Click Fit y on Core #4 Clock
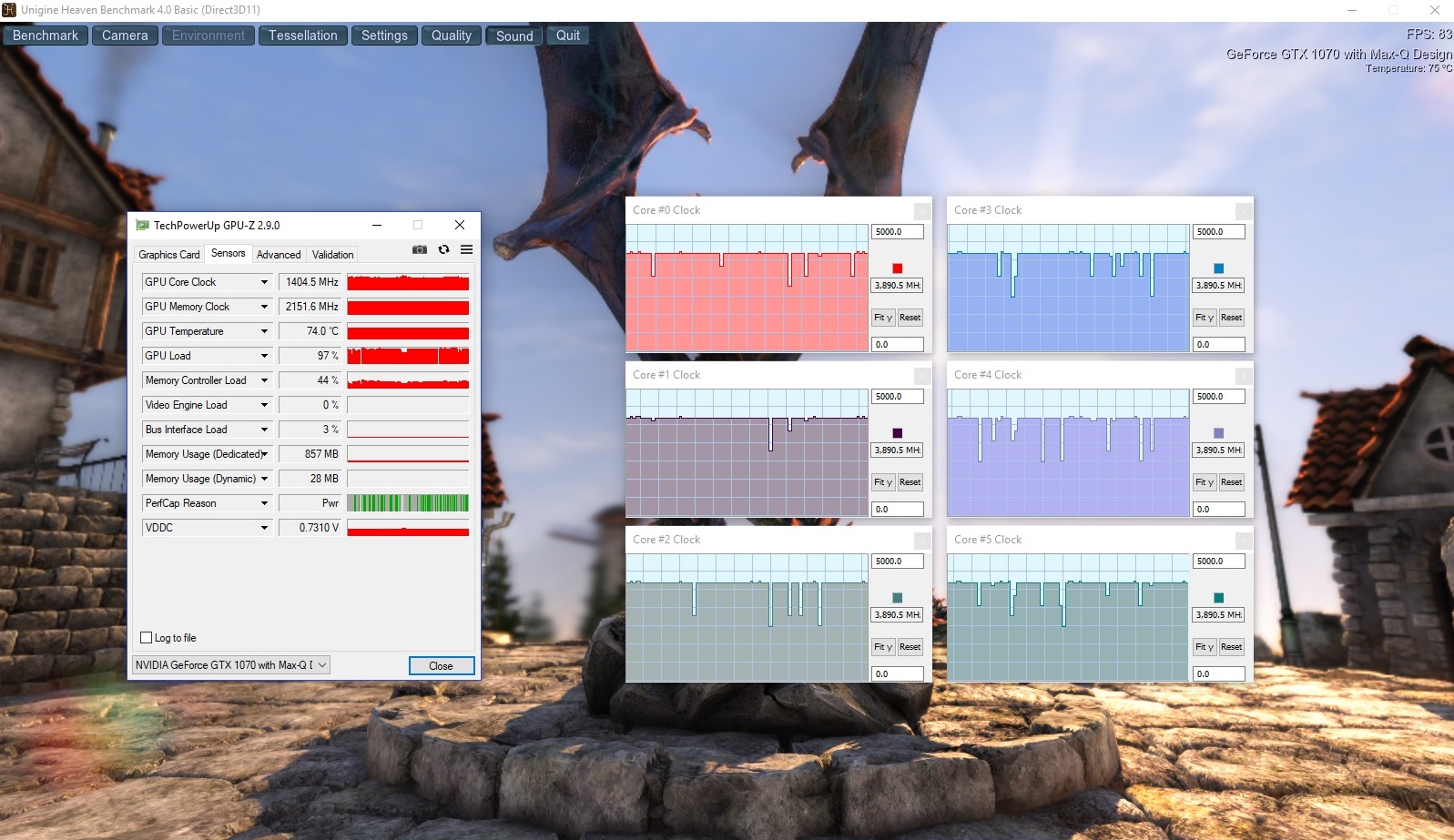The image size is (1454, 840). (x=1205, y=482)
